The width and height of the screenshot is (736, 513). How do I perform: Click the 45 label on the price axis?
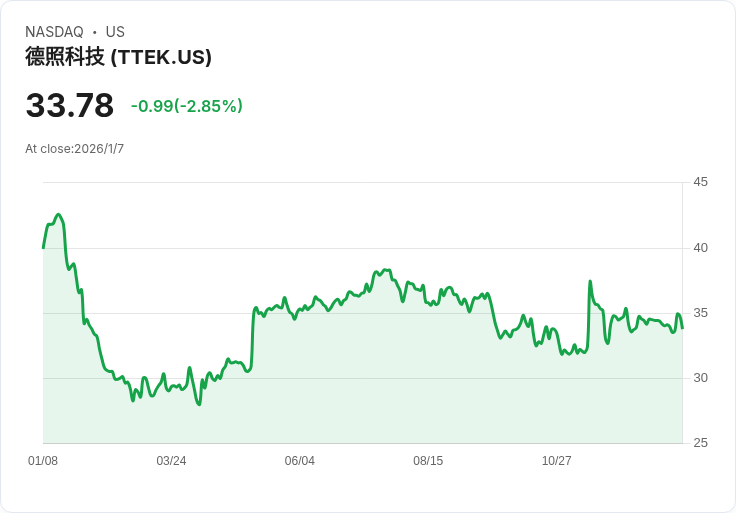click(x=700, y=182)
